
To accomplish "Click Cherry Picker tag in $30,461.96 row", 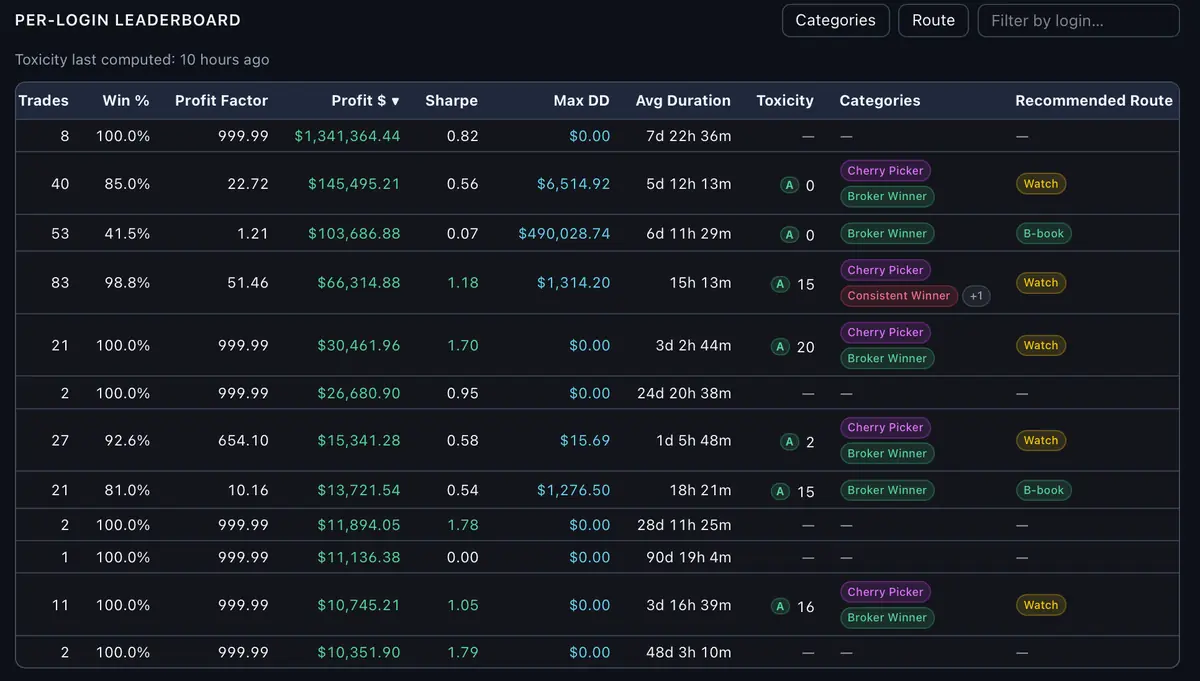I will coord(886,332).
